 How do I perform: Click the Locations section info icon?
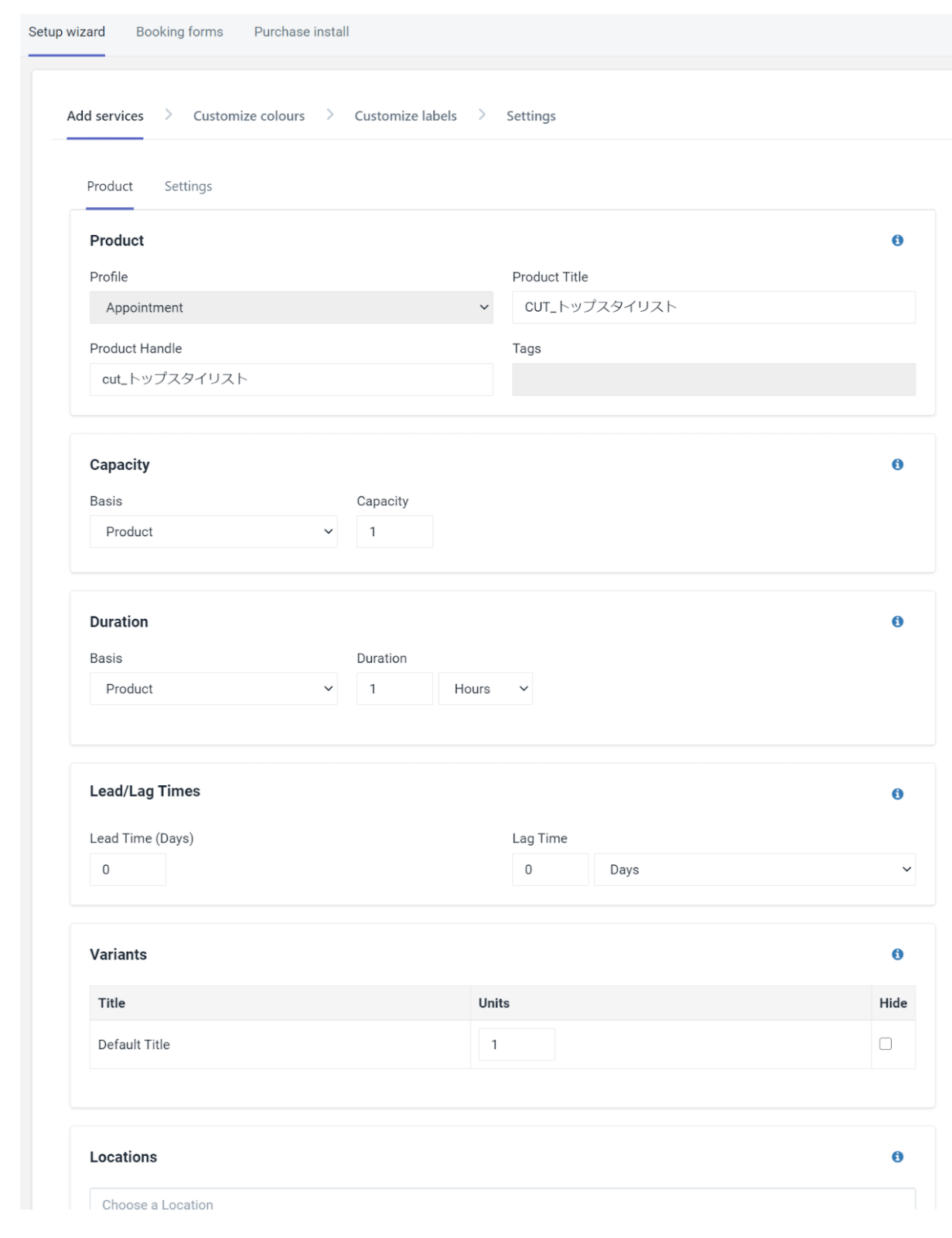point(897,1157)
